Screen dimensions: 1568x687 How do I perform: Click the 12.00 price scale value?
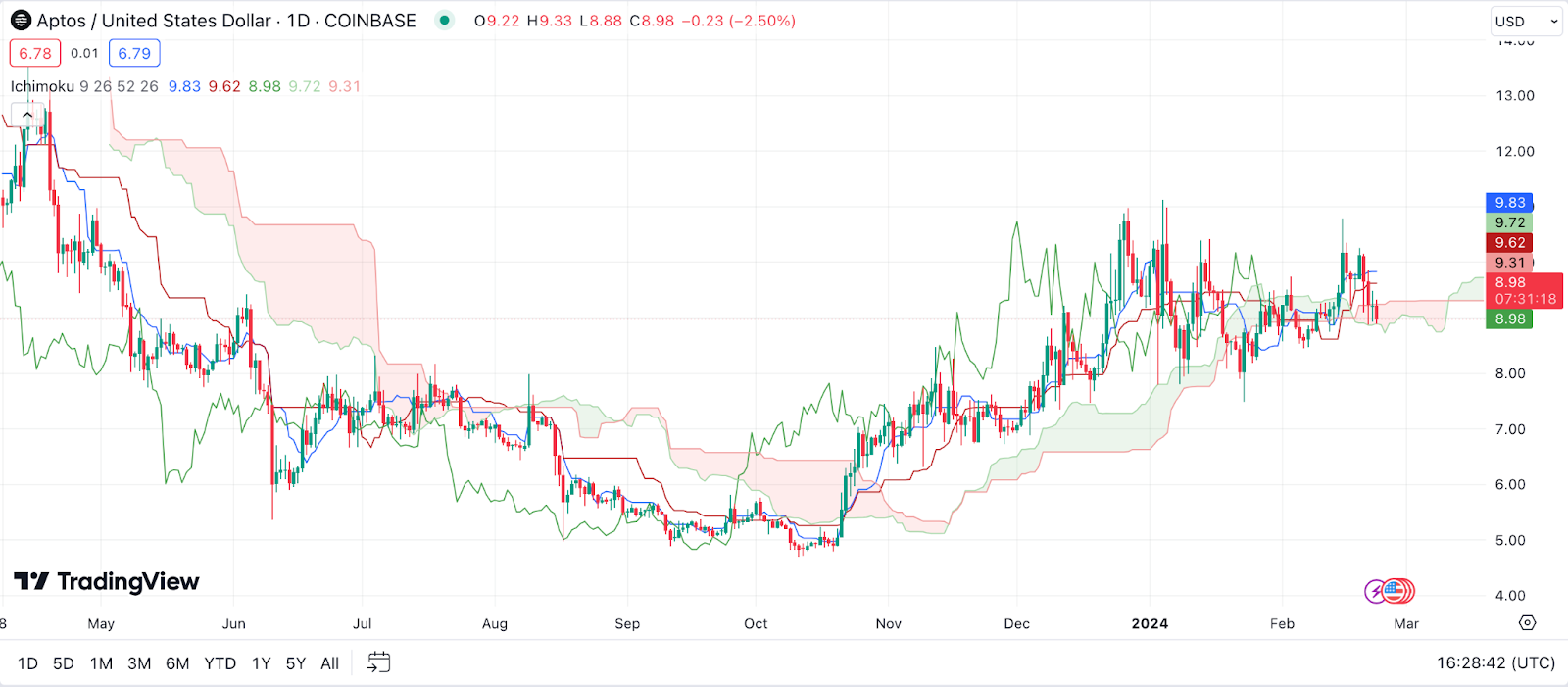(1515, 151)
